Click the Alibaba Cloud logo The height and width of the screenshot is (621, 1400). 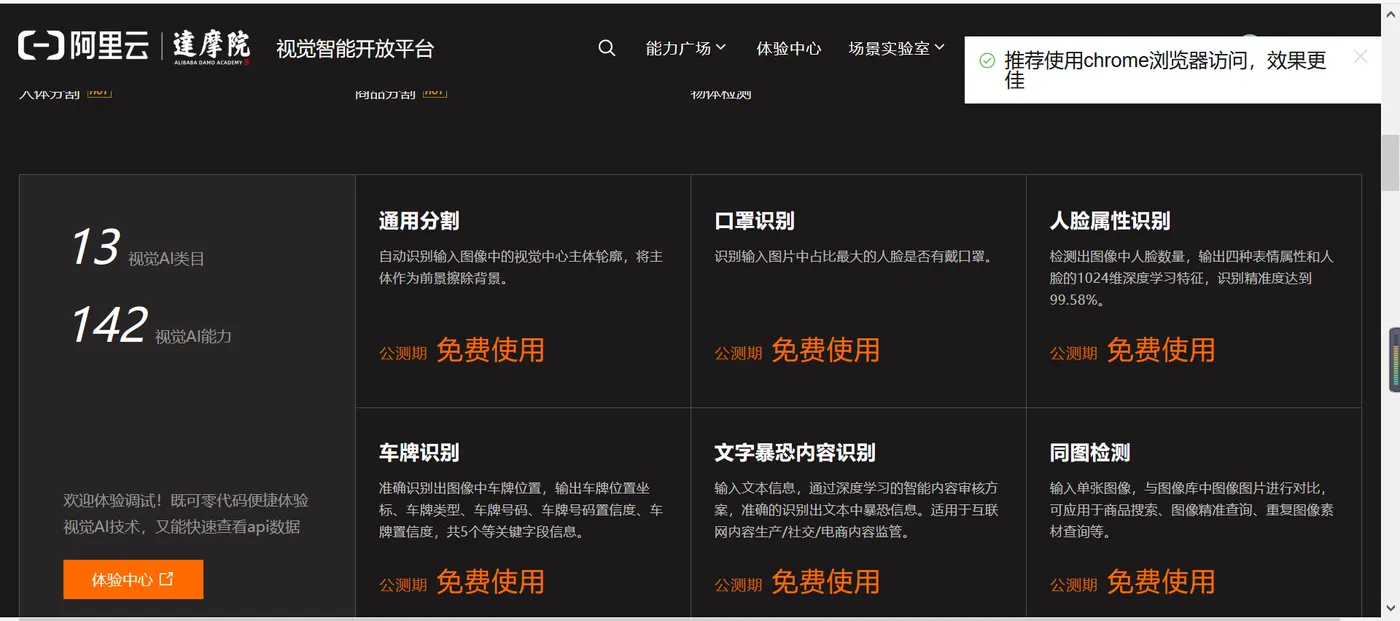(84, 45)
